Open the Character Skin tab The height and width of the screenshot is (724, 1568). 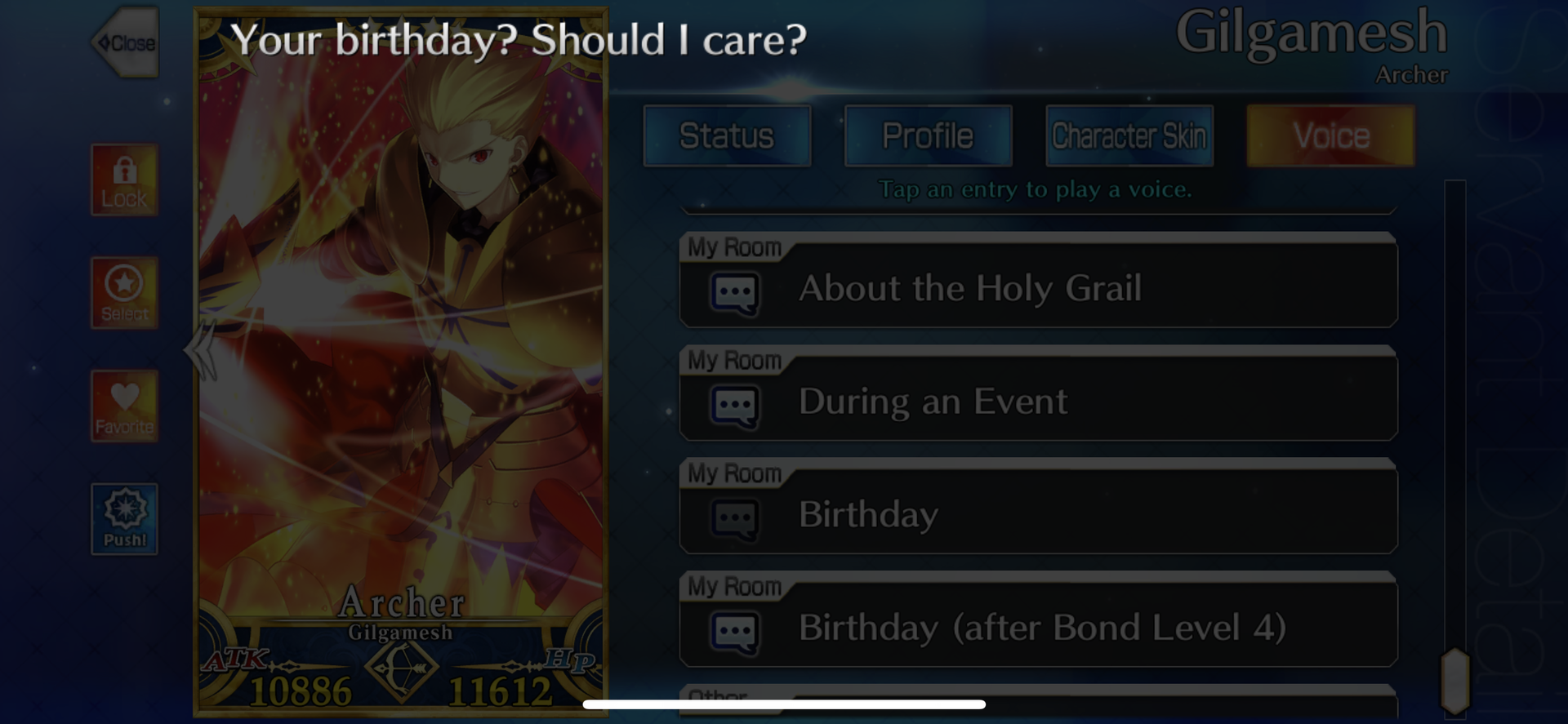click(1129, 135)
